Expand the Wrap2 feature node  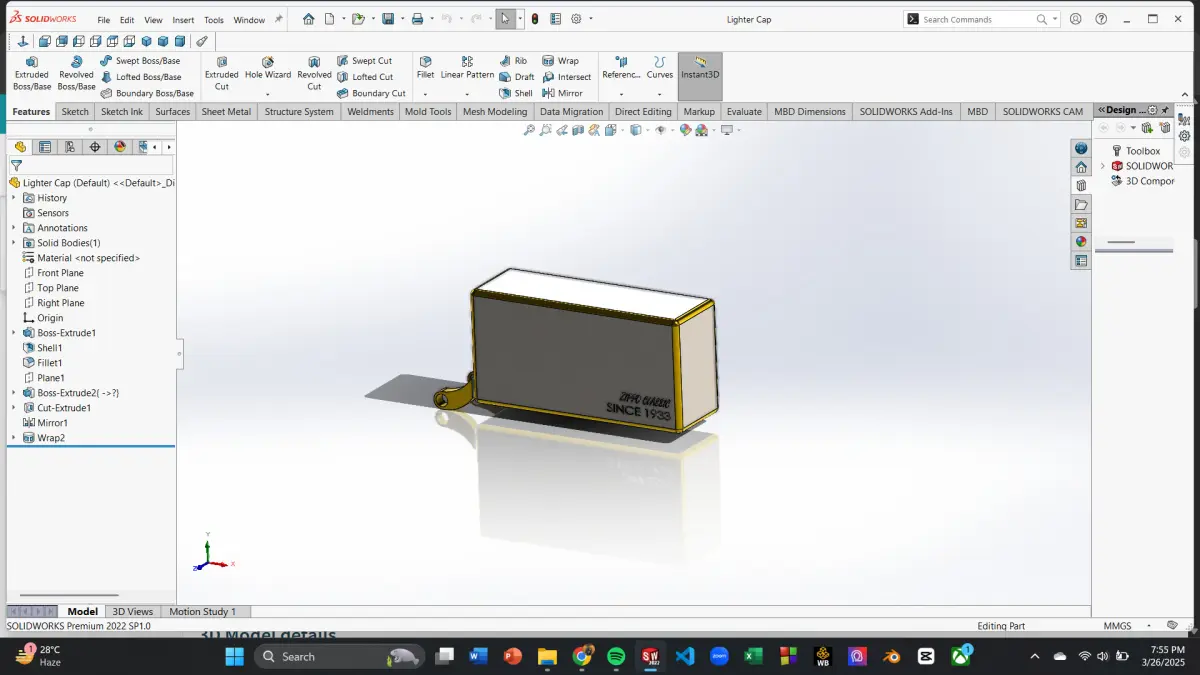14,438
